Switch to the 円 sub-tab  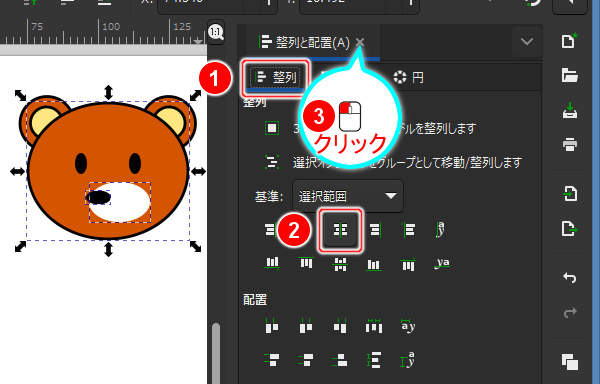409,78
